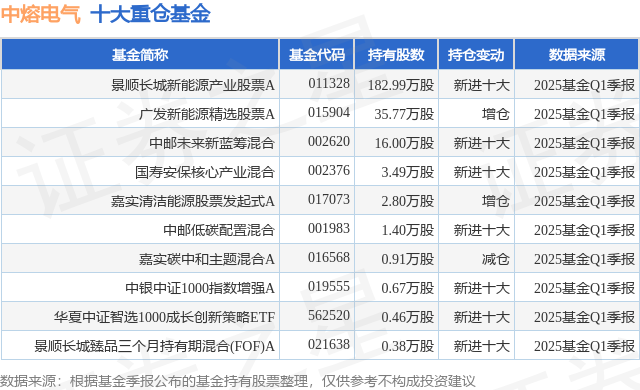Click the 中熔电气 title text
The image size is (640, 390).
pos(41,14)
